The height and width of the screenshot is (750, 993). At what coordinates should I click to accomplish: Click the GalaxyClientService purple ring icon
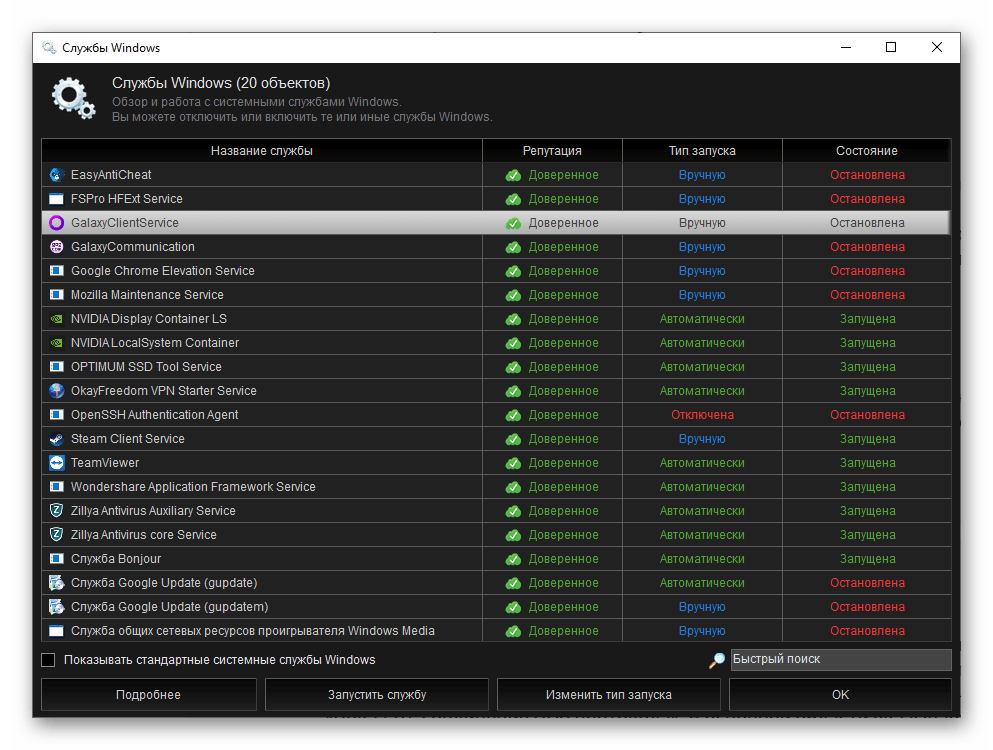[x=56, y=223]
